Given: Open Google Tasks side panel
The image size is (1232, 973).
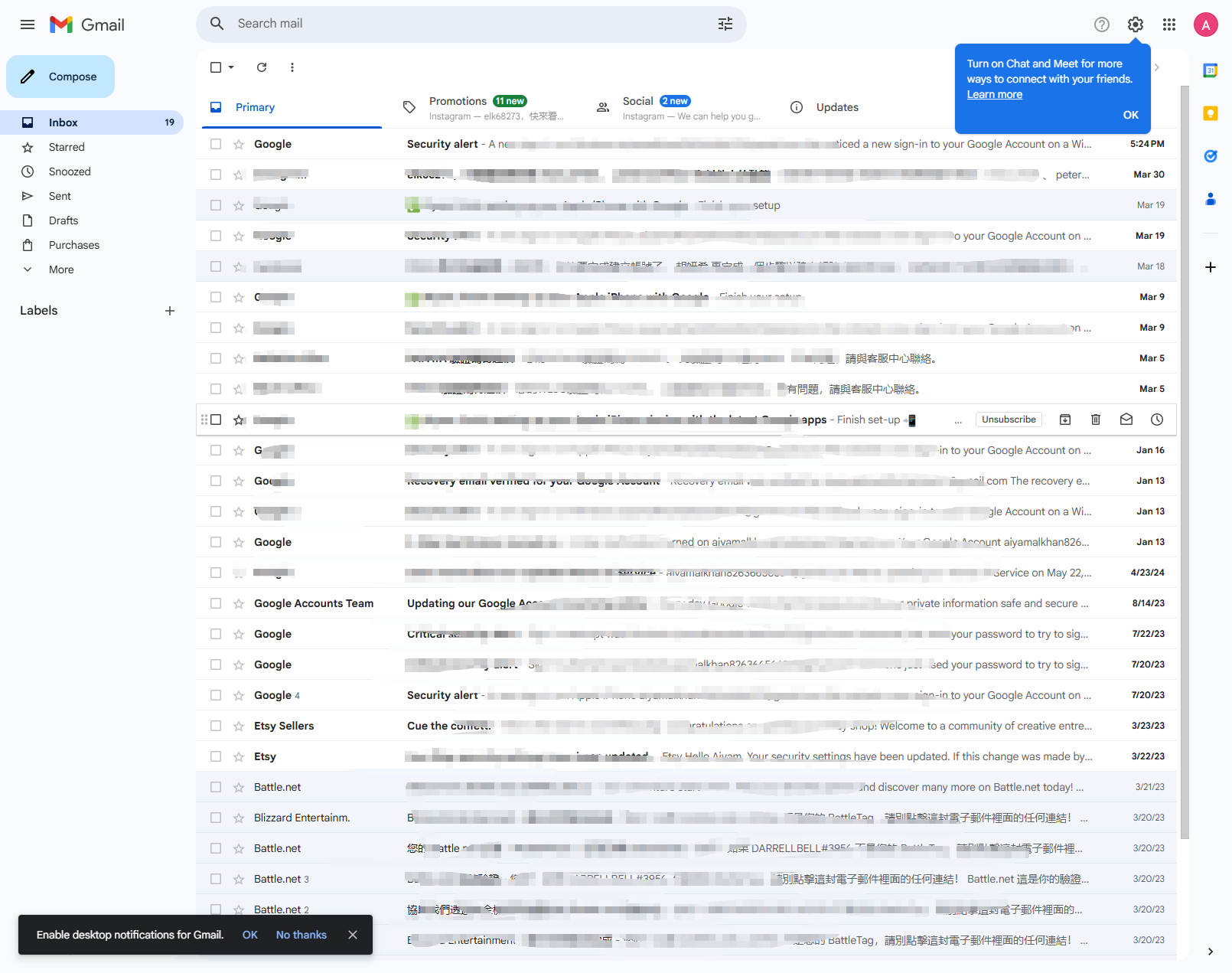Looking at the screenshot, I should coord(1211,156).
